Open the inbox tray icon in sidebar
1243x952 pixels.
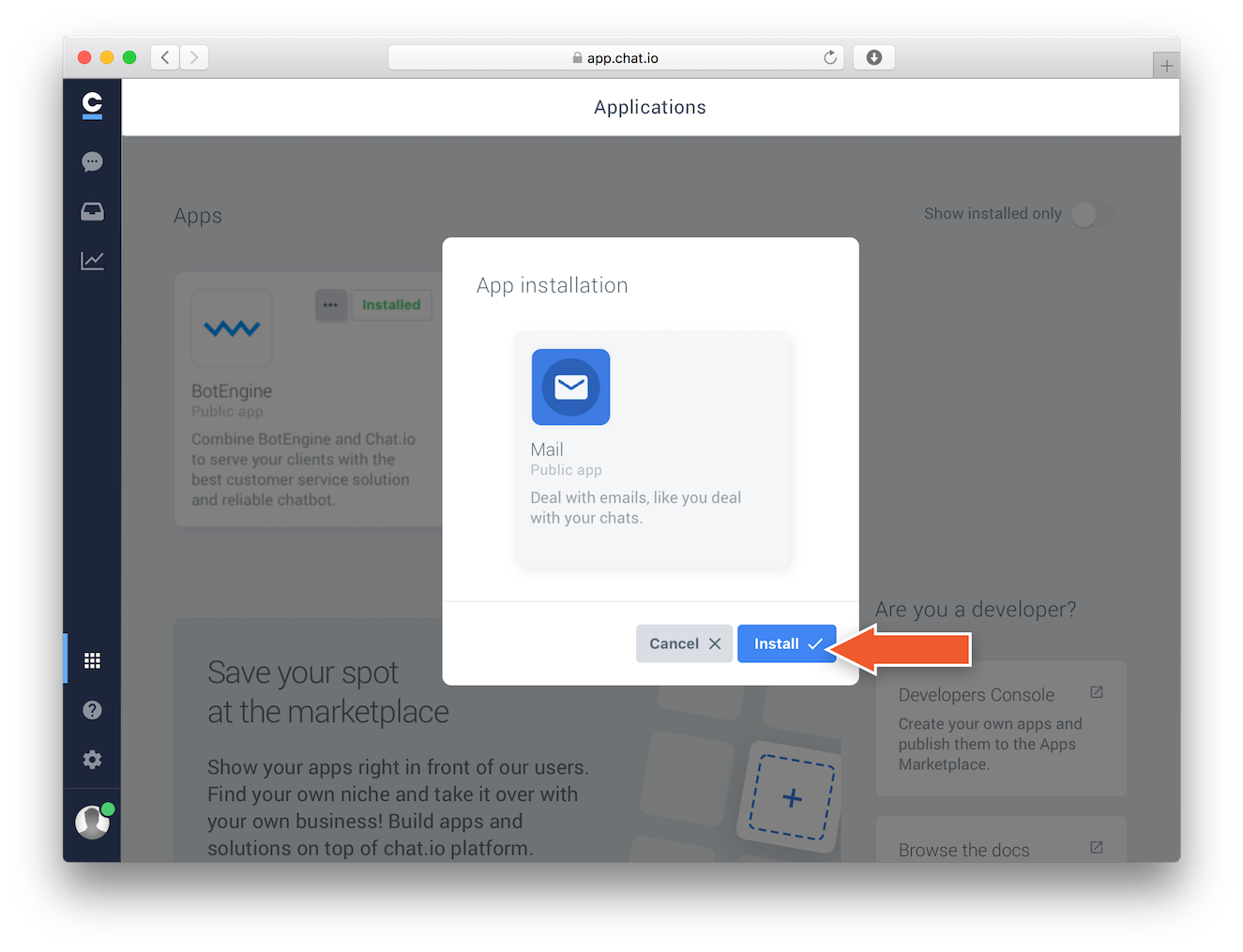tap(92, 211)
